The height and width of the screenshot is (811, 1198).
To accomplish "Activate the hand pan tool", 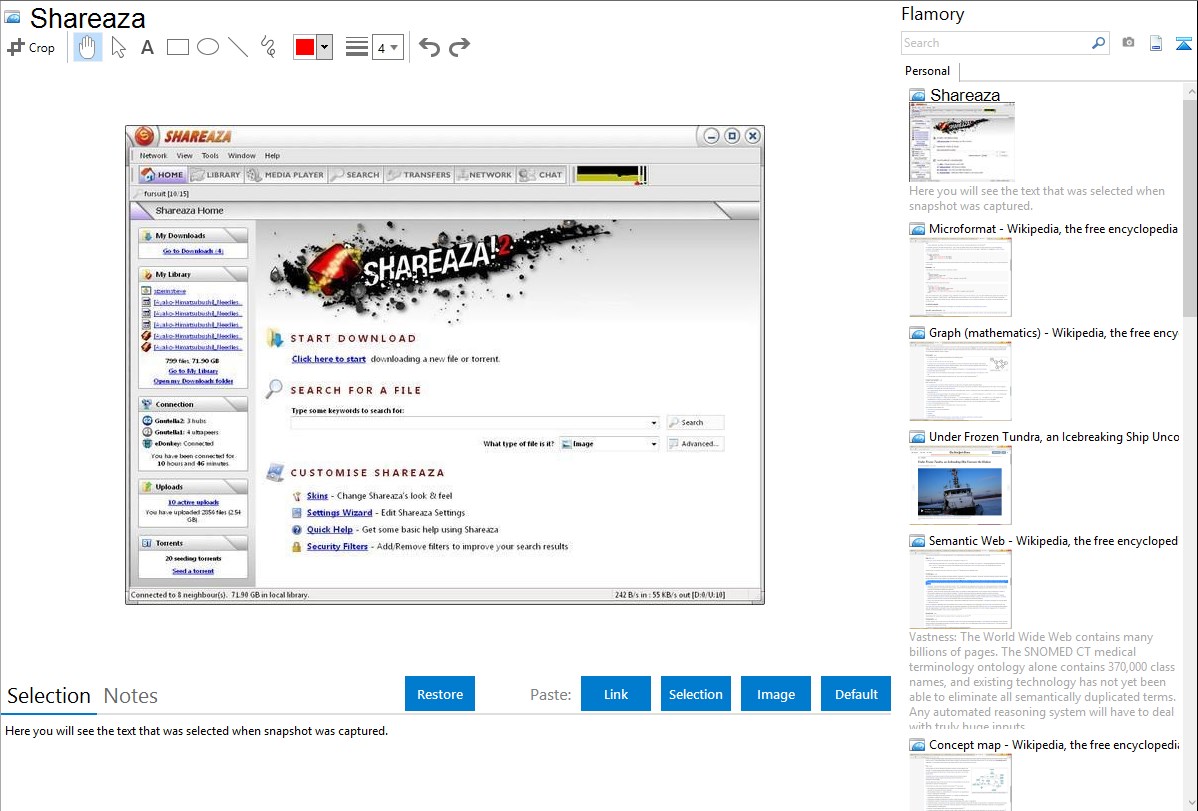I will click(87, 47).
